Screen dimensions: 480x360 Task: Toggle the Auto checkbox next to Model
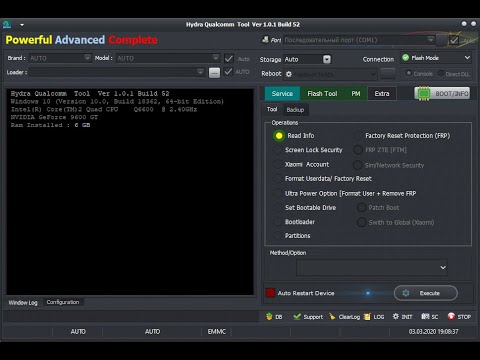coord(229,59)
